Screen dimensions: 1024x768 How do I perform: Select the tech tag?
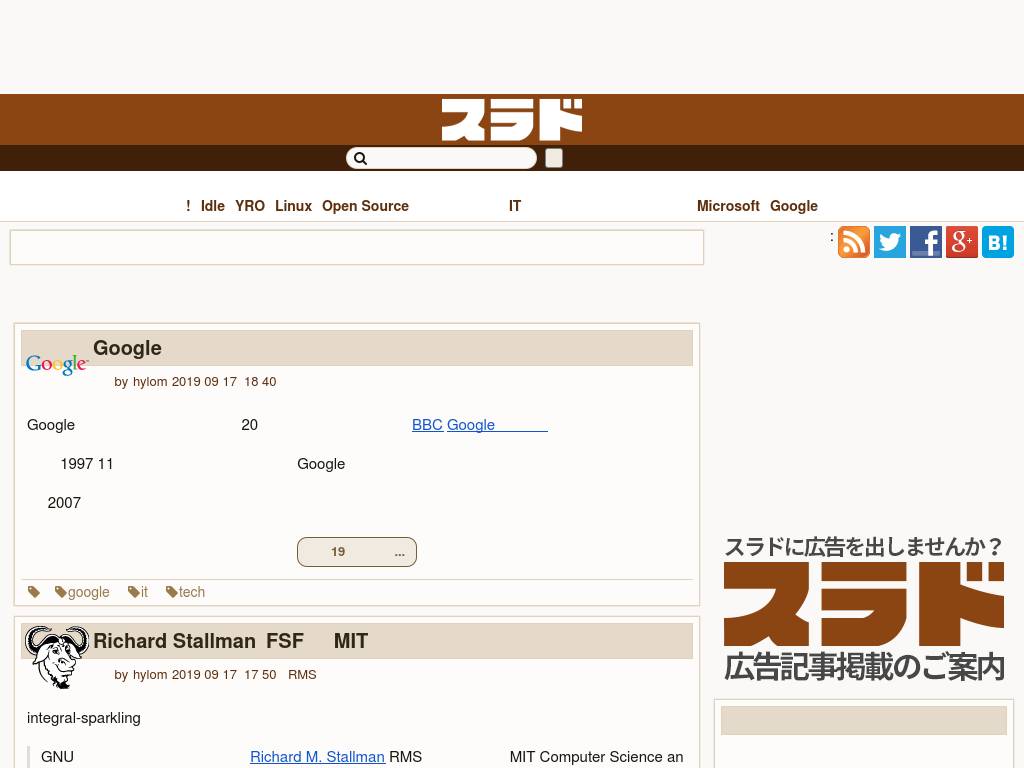(x=185, y=592)
